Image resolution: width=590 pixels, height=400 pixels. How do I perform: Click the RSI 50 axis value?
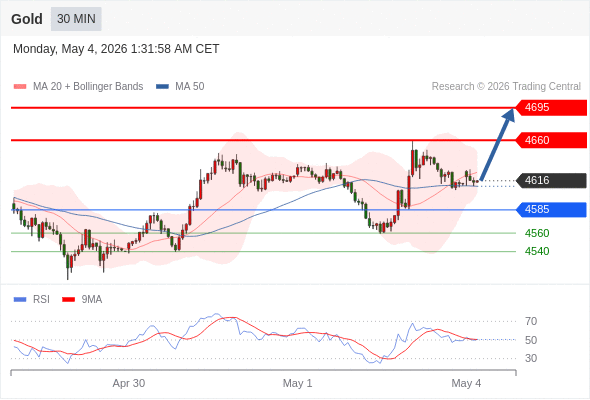click(531, 340)
